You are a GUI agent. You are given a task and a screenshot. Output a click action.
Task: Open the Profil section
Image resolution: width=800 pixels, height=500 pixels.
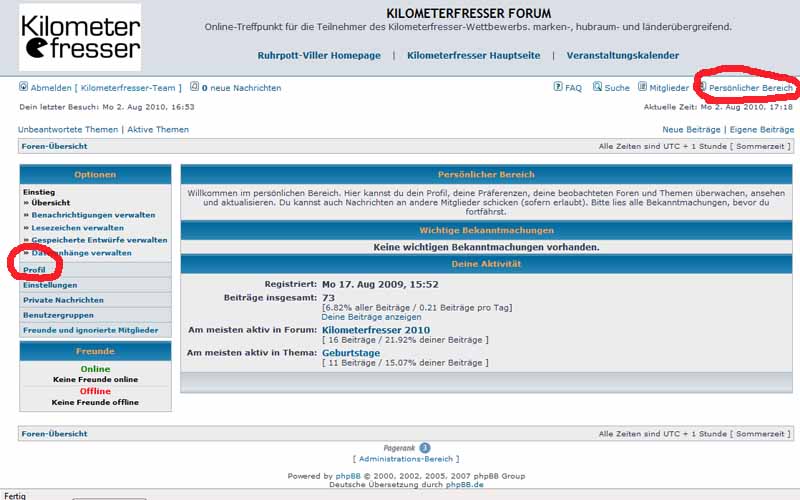click(x=34, y=270)
